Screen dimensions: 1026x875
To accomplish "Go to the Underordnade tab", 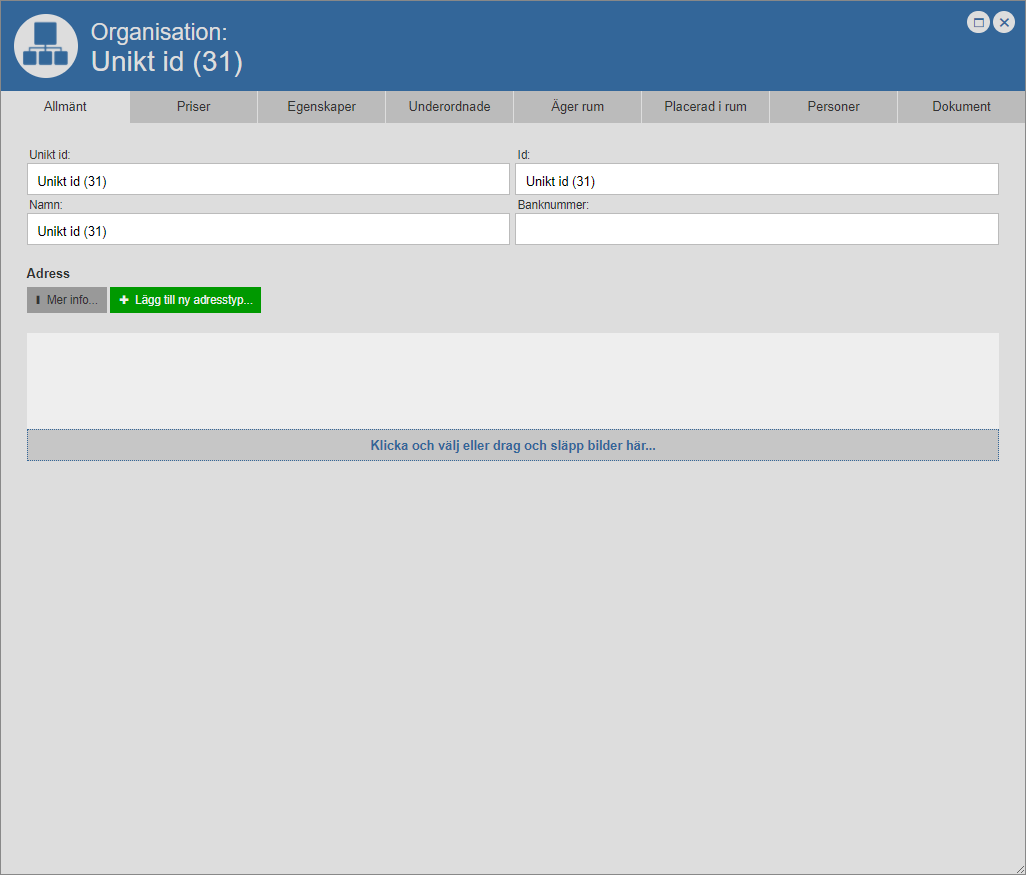I will [x=449, y=107].
